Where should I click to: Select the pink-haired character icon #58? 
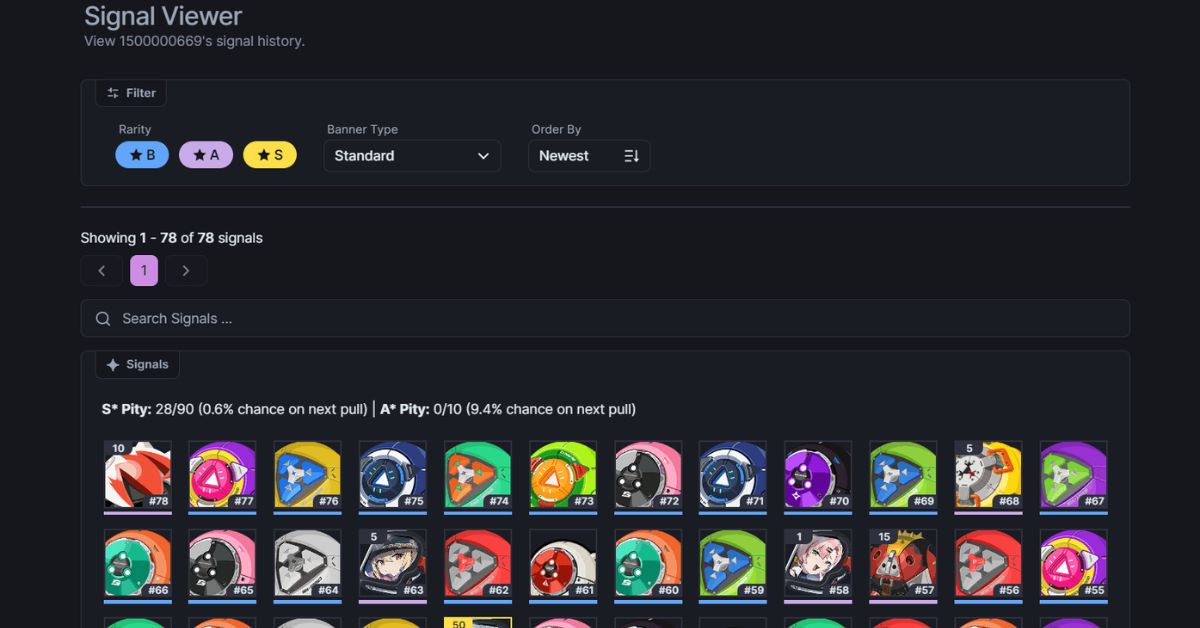coord(818,564)
